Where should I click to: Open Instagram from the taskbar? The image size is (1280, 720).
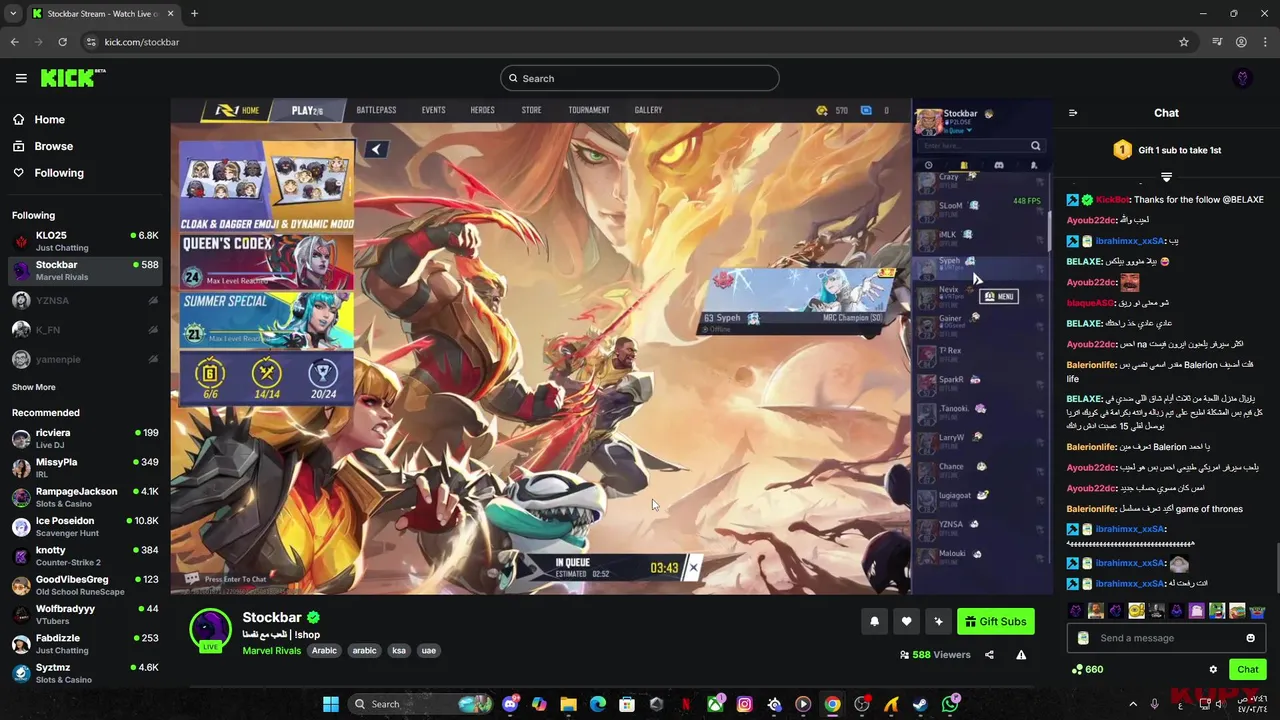pos(744,704)
